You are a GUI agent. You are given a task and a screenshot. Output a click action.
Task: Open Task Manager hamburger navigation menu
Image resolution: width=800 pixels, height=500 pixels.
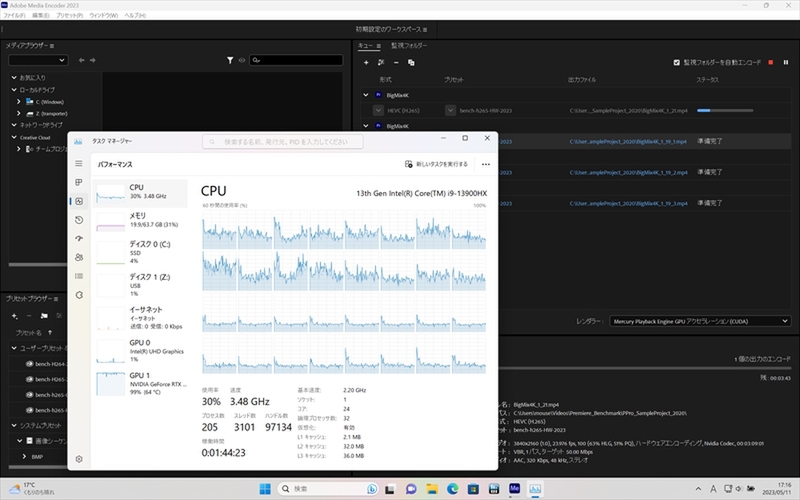79,163
